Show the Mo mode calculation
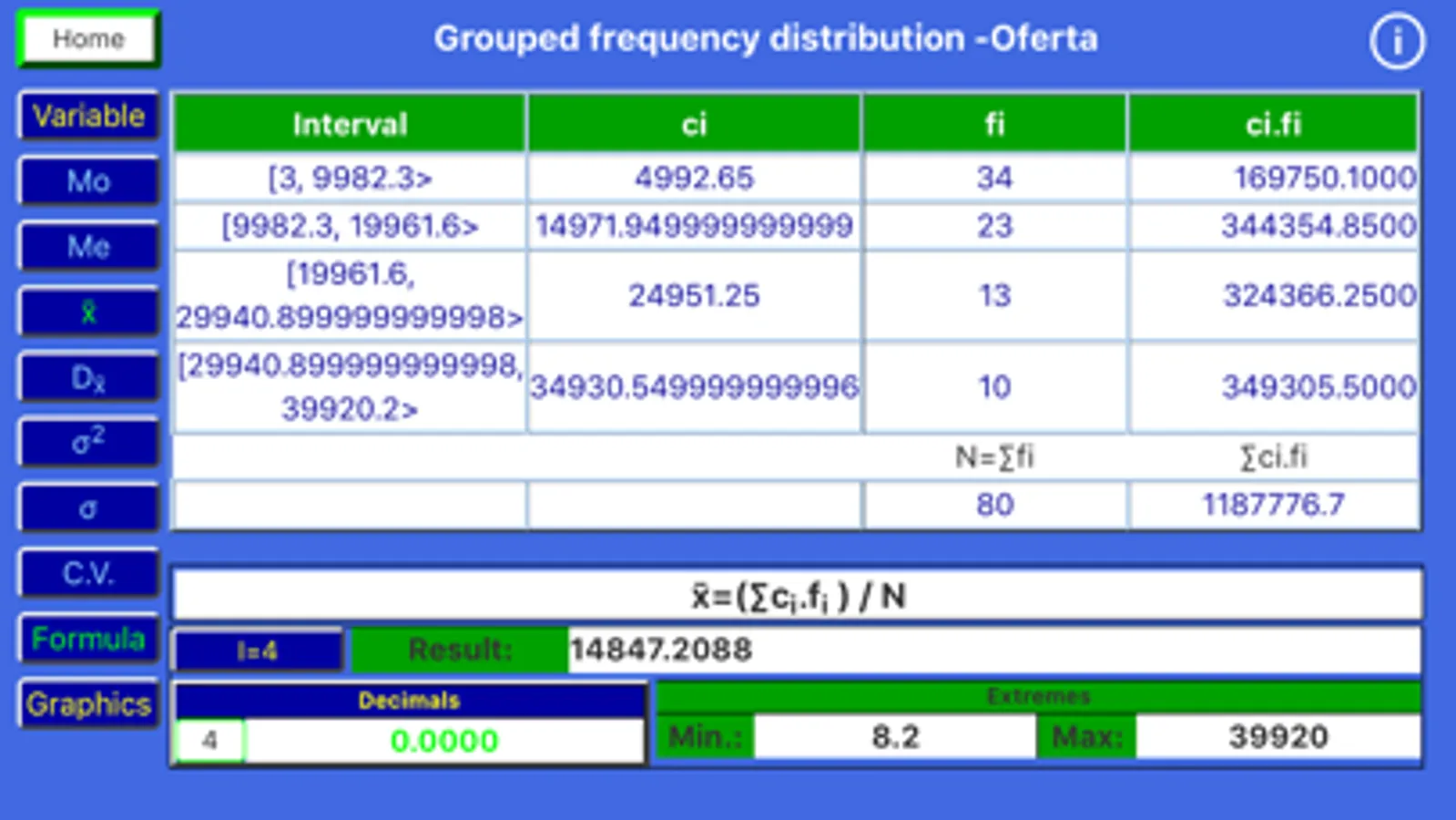Viewport: 1456px width, 820px height. (x=88, y=180)
